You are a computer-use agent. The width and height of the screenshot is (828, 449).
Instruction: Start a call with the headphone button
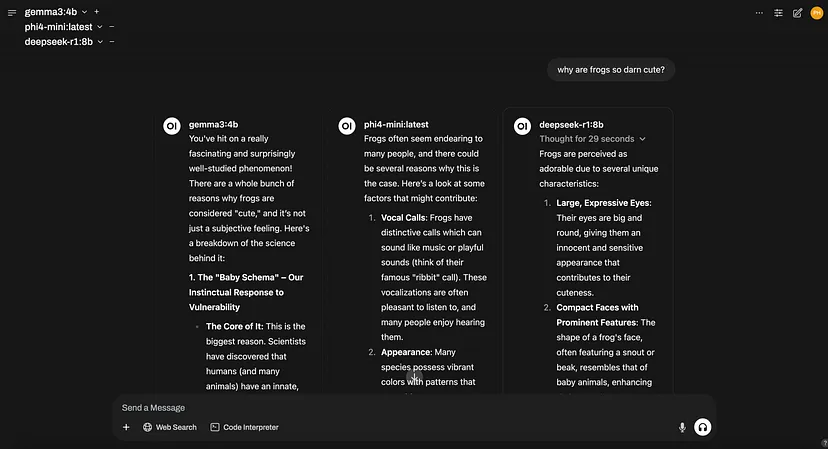pos(702,427)
